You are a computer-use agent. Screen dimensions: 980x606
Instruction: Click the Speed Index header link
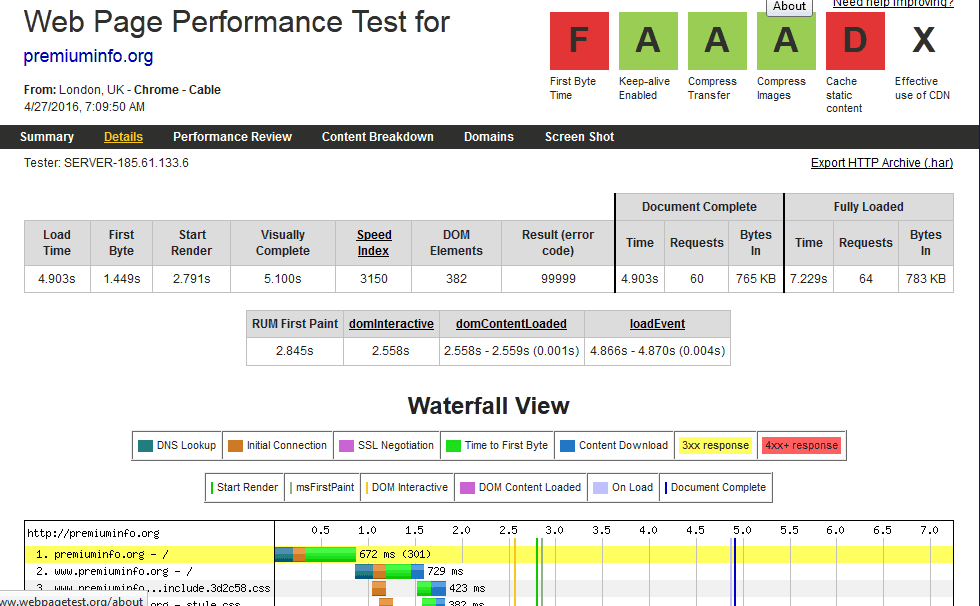click(x=374, y=243)
